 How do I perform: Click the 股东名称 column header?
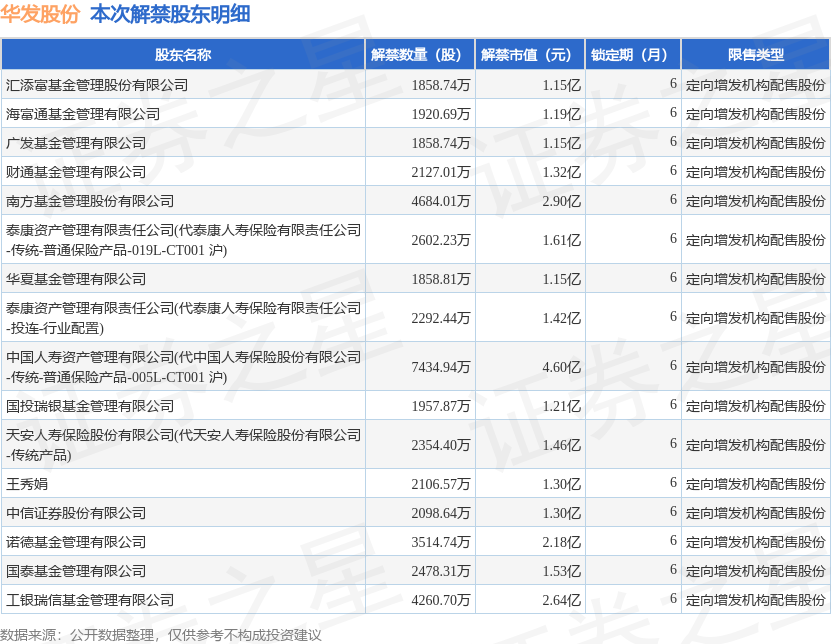pos(183,55)
